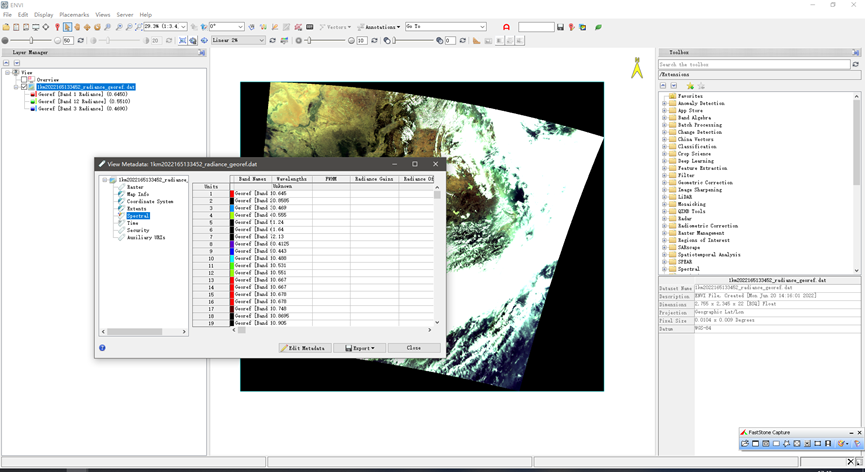This screenshot has height=472, width=865.
Task: Toggle visibility of radiance_georef.dat layer
Action: tap(24, 87)
